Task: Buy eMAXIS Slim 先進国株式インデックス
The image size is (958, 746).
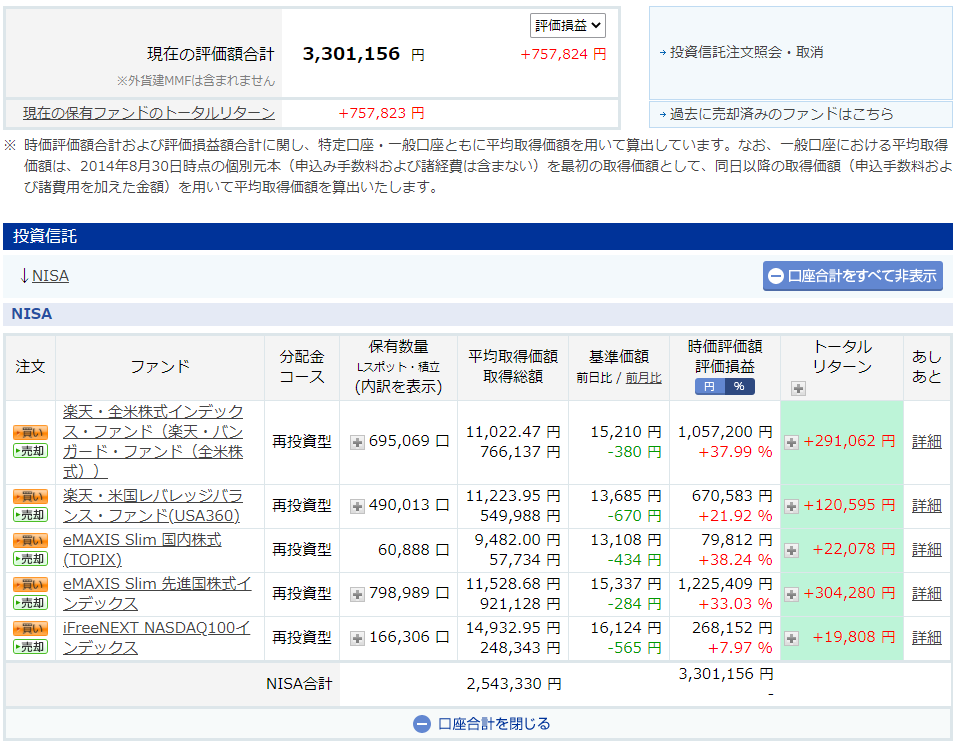Action: point(31,585)
